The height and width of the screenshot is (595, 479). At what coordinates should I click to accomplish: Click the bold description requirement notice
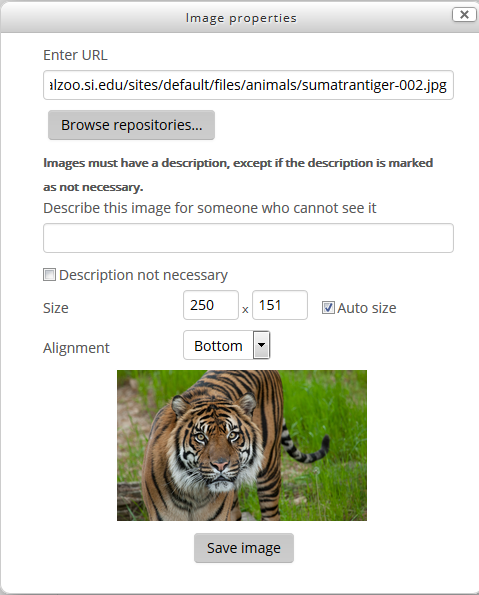tap(238, 175)
